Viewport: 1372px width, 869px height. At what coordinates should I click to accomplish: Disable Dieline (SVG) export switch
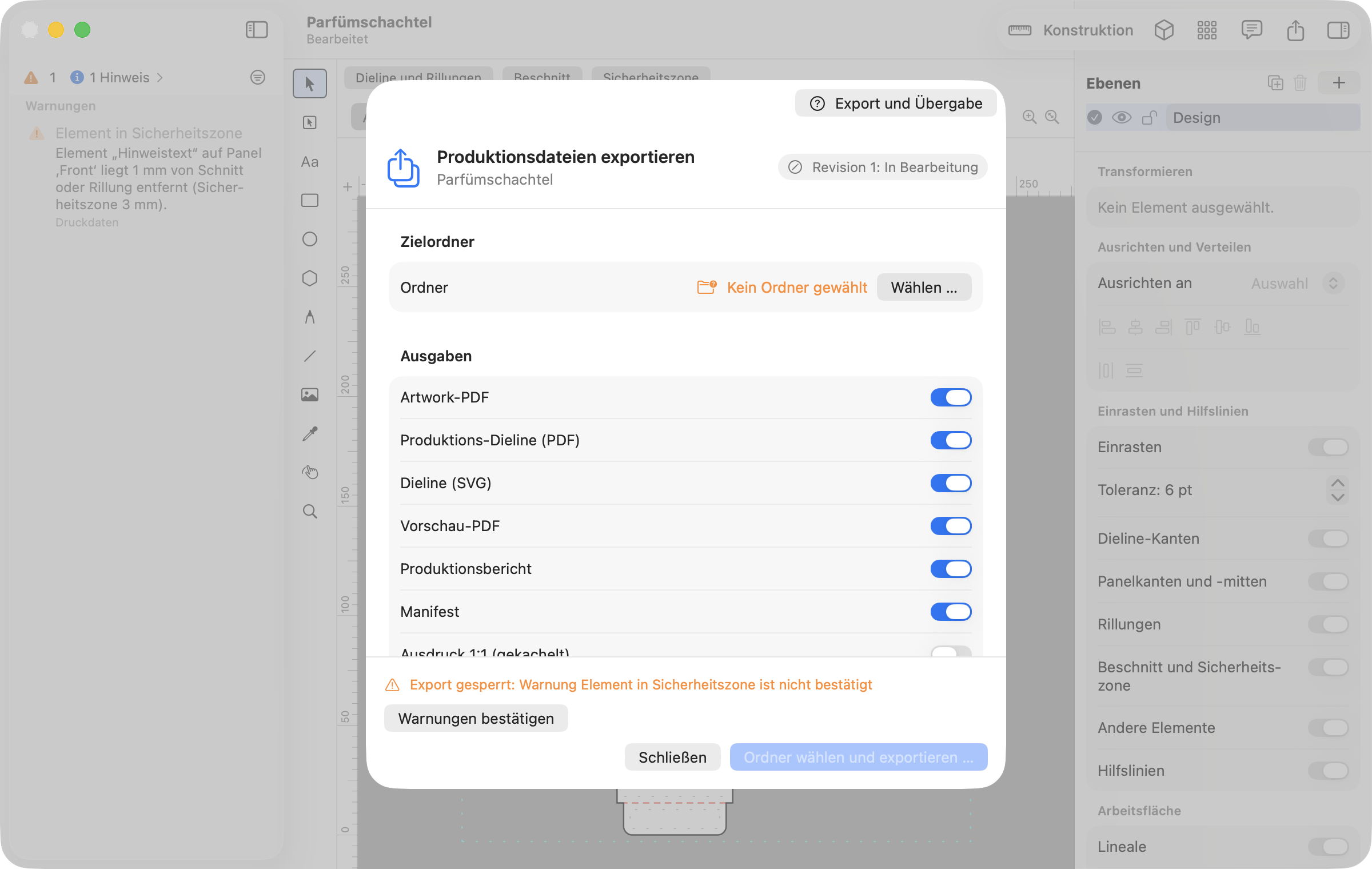951,483
